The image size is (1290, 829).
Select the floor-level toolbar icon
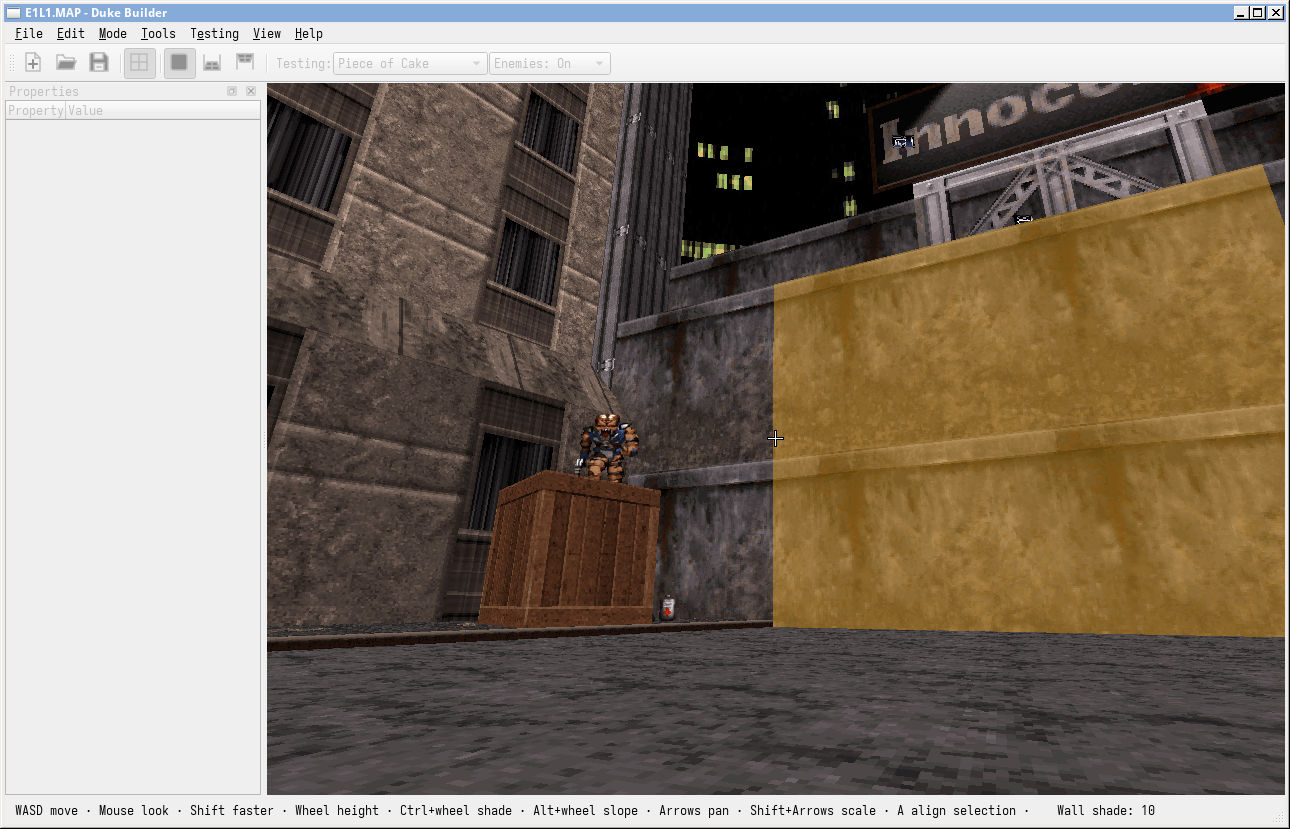click(x=212, y=63)
